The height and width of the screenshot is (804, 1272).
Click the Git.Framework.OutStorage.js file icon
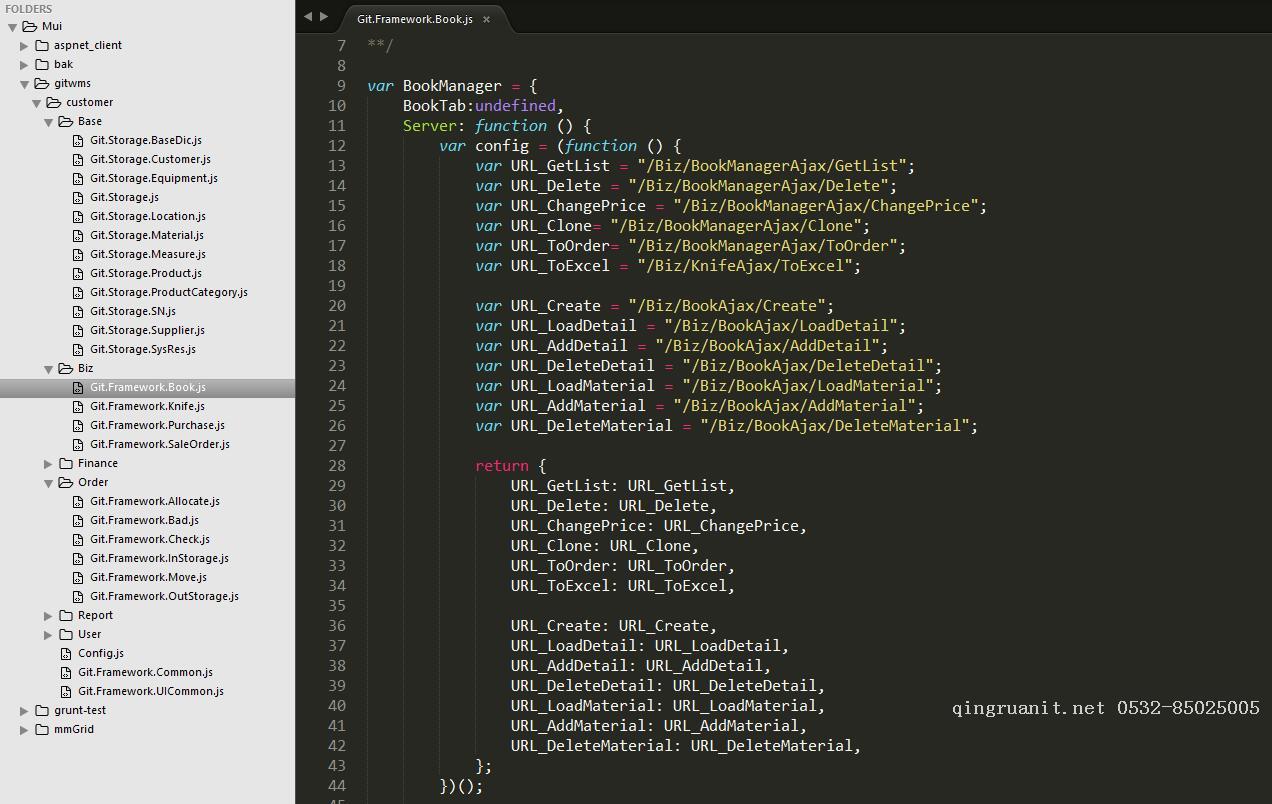(78, 596)
